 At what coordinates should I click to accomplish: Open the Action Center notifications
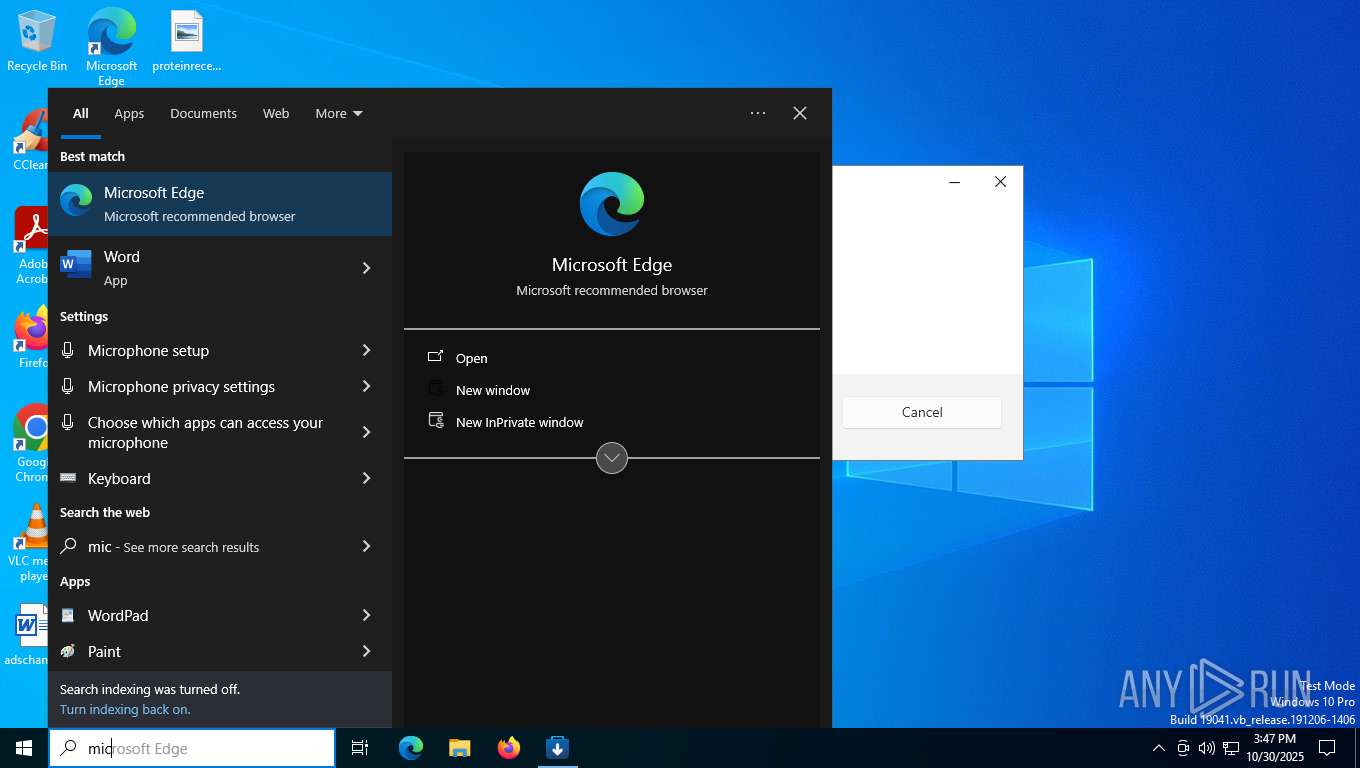click(1327, 748)
